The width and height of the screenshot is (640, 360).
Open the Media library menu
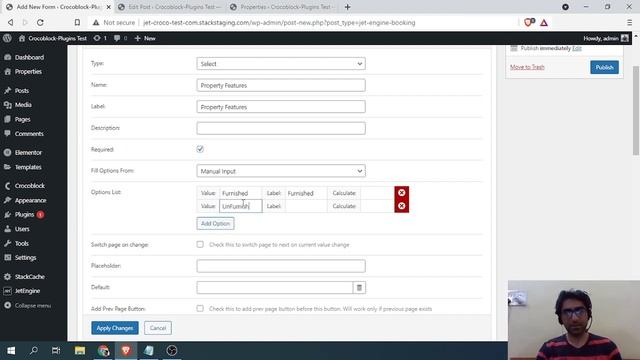click(23, 105)
